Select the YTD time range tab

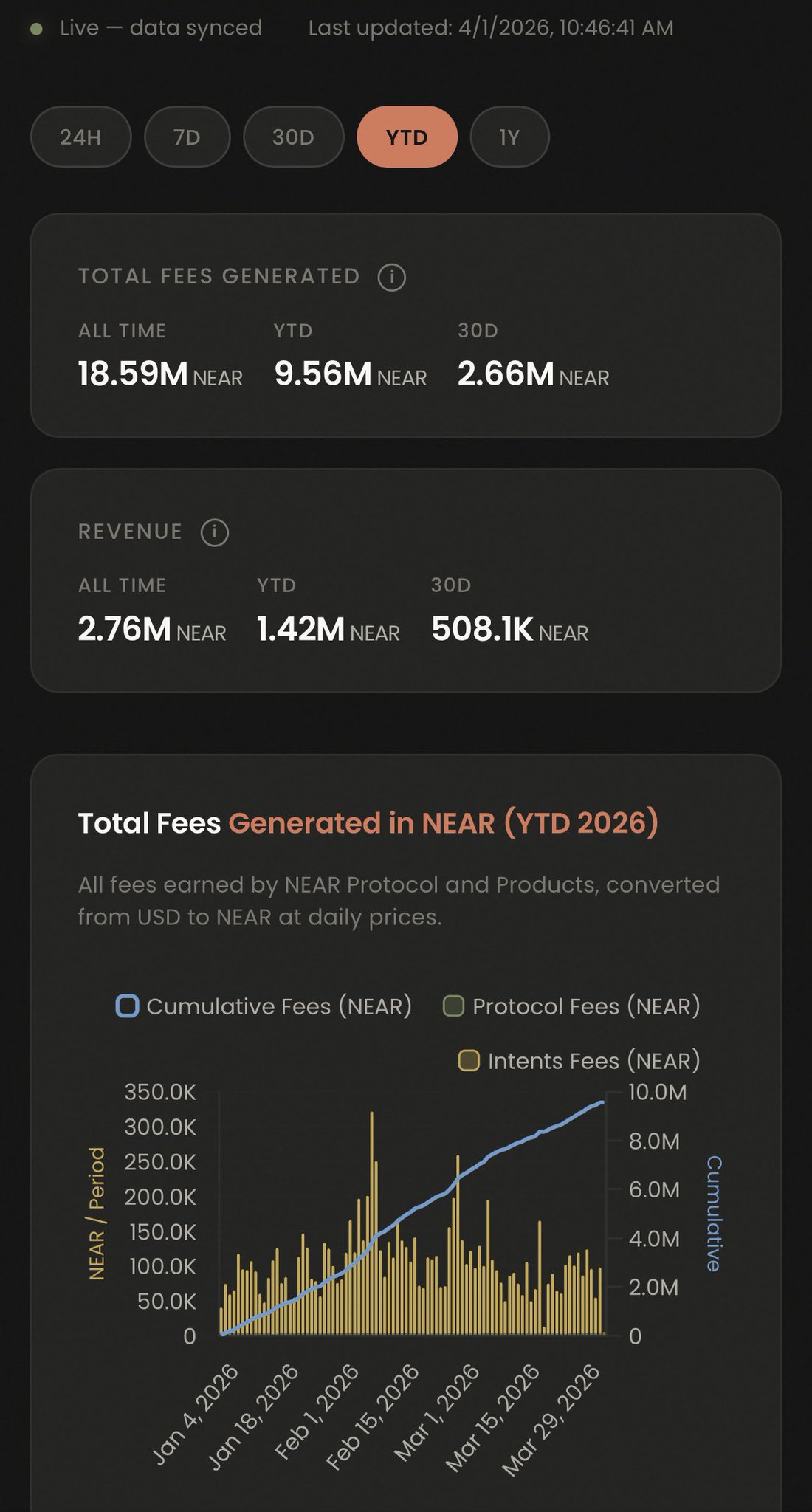point(407,137)
